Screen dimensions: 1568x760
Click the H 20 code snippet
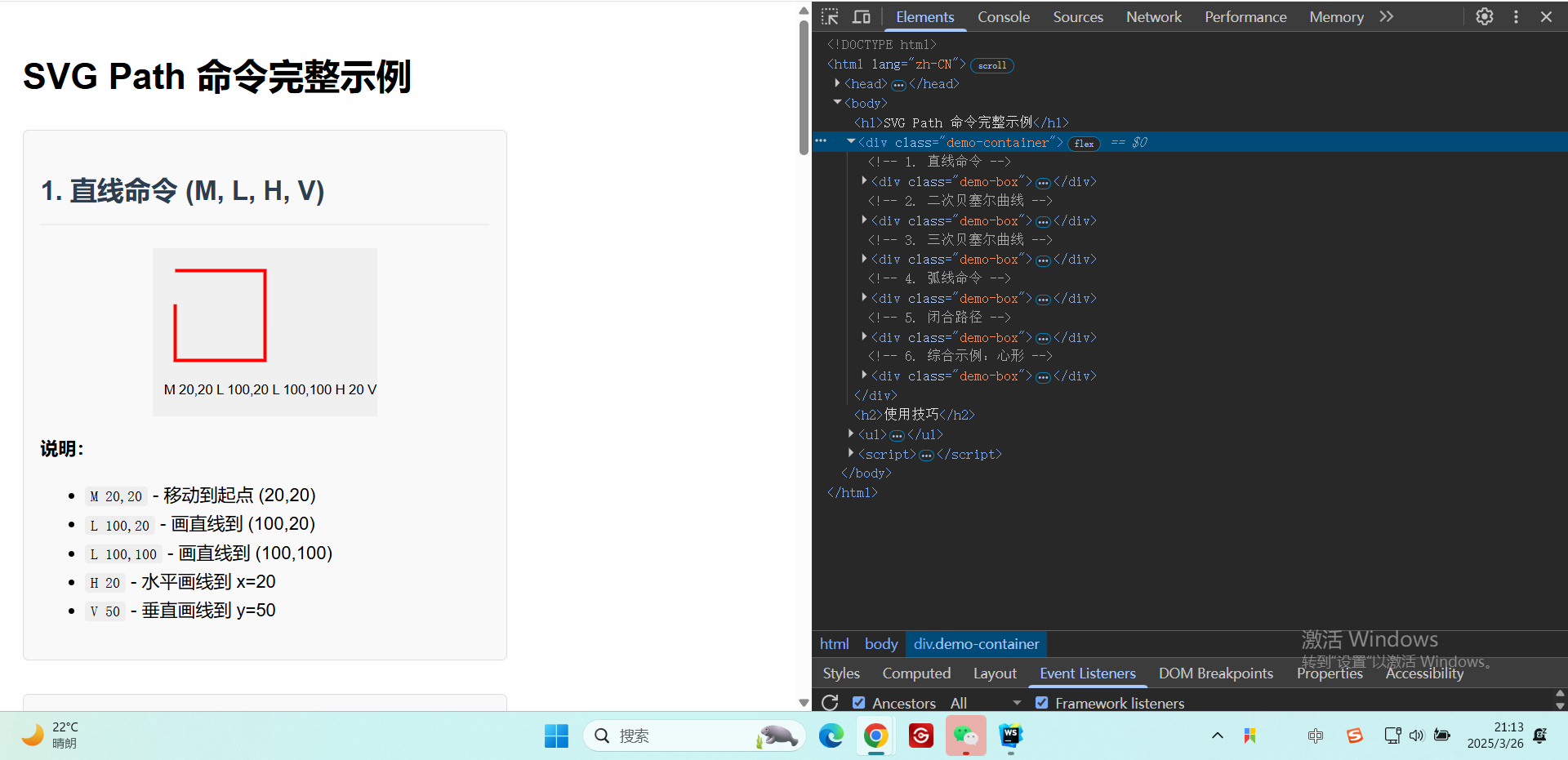pyautogui.click(x=105, y=583)
